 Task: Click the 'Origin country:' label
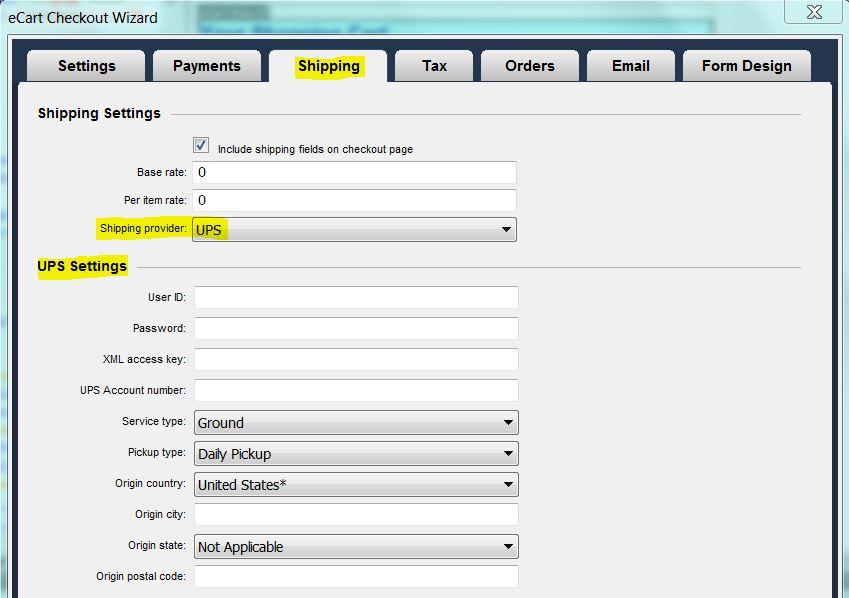click(150, 483)
